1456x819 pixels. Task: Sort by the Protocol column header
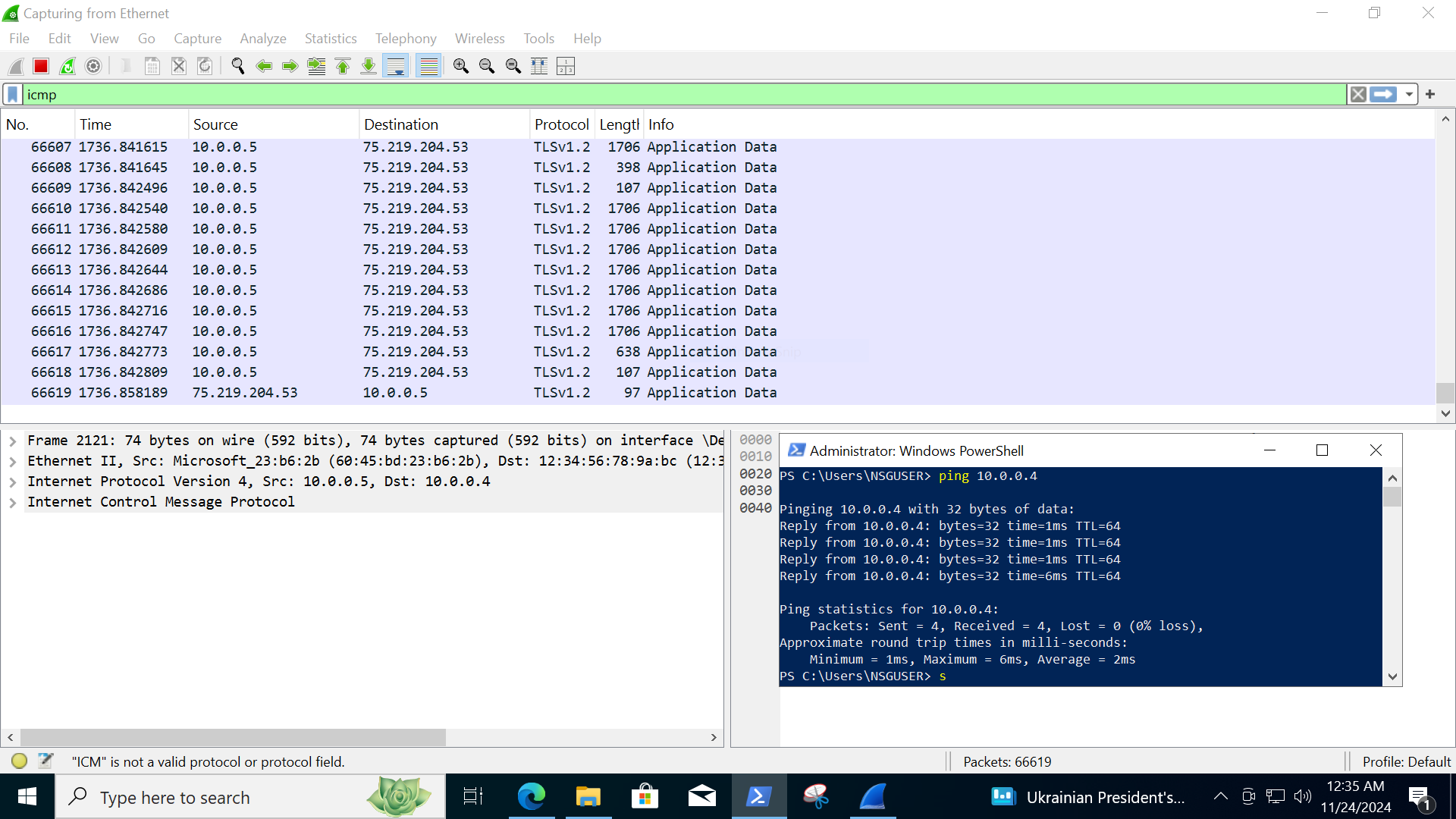pos(561,124)
